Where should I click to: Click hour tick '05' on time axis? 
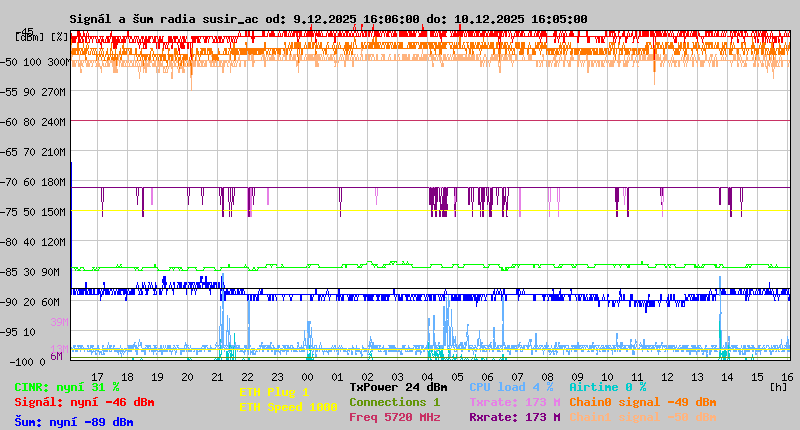[x=457, y=377]
